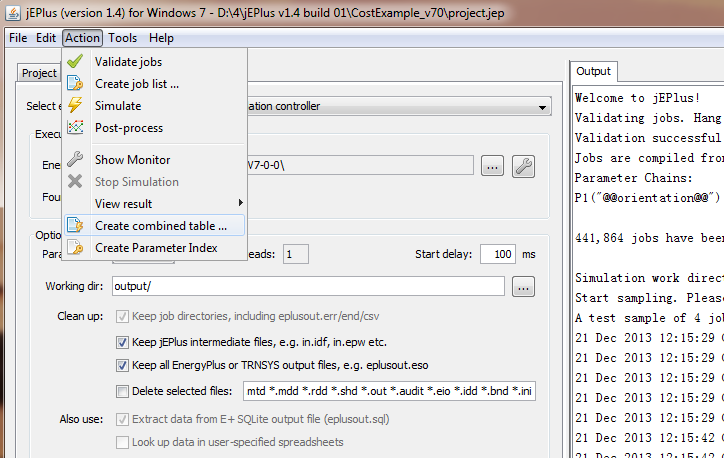The width and height of the screenshot is (724, 458).
Task: Click the '441,864 jobs have' output line
Action: click(649, 238)
